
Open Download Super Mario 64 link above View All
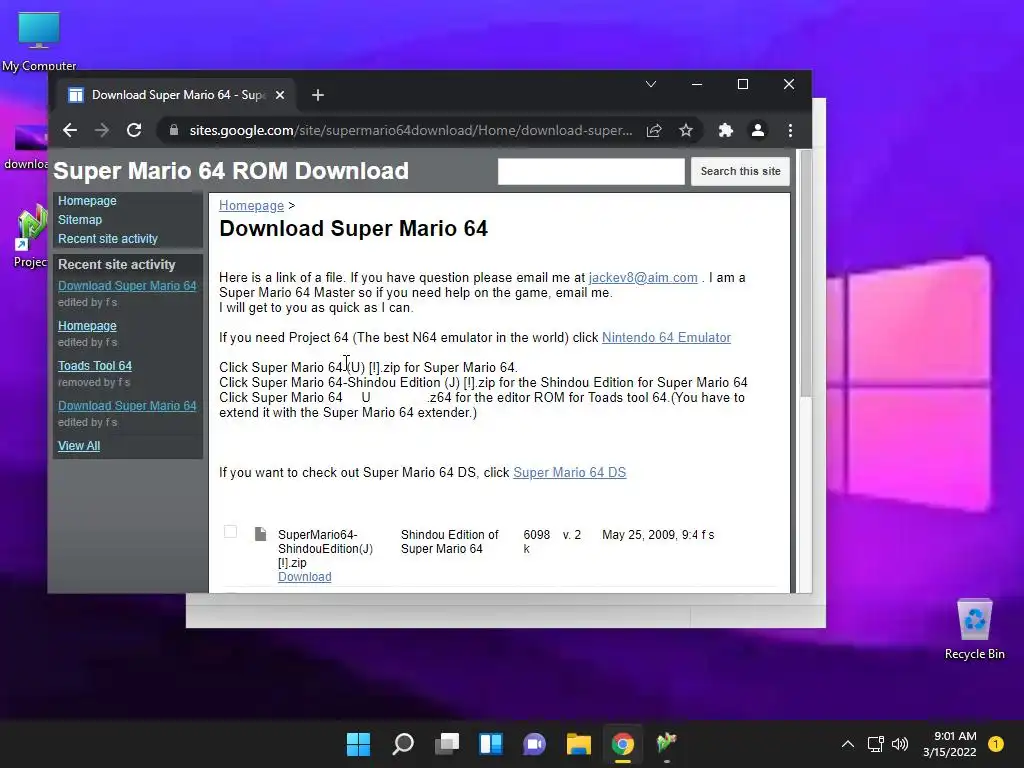(127, 406)
